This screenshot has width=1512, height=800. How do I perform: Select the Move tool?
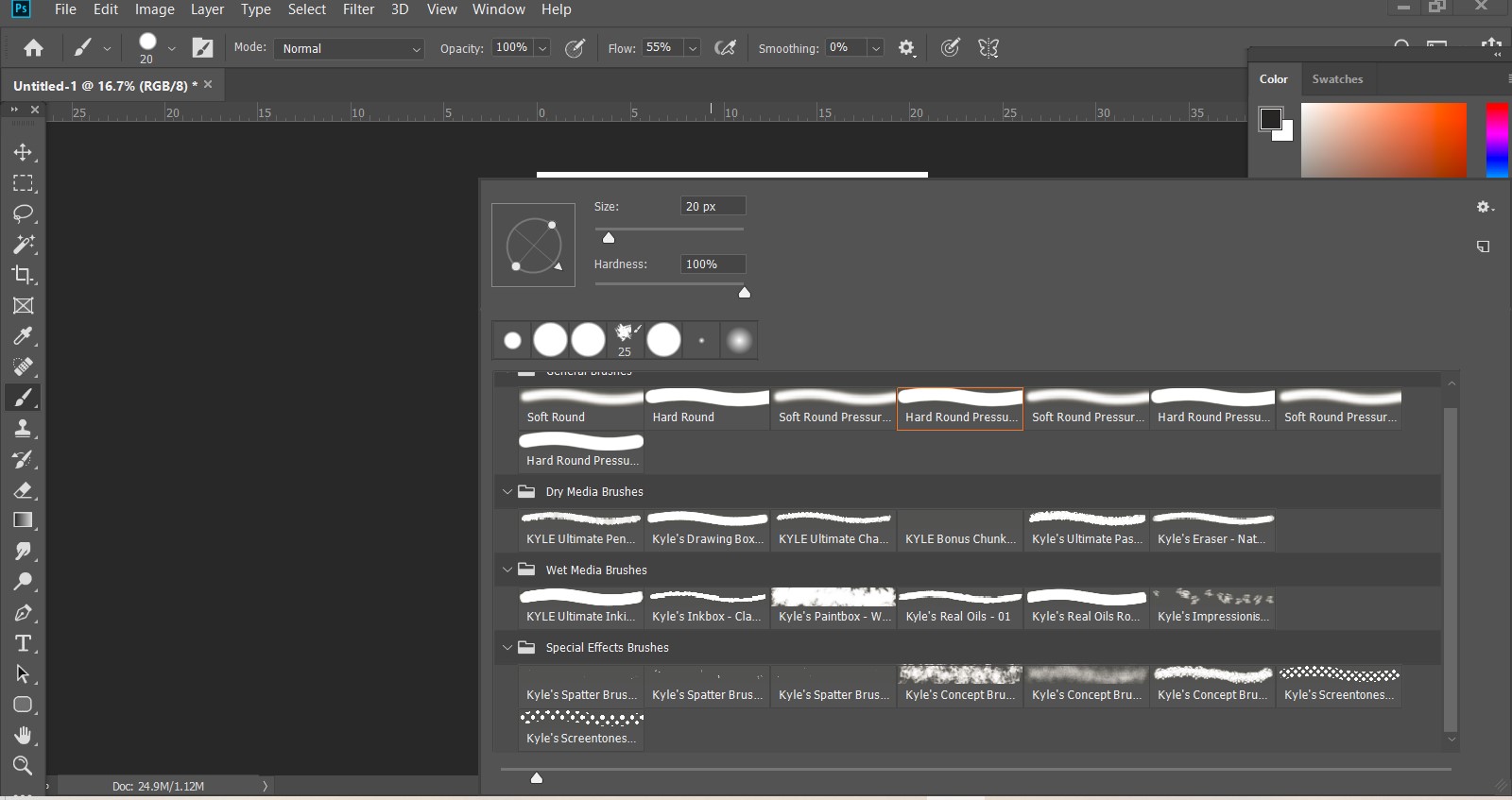[23, 152]
